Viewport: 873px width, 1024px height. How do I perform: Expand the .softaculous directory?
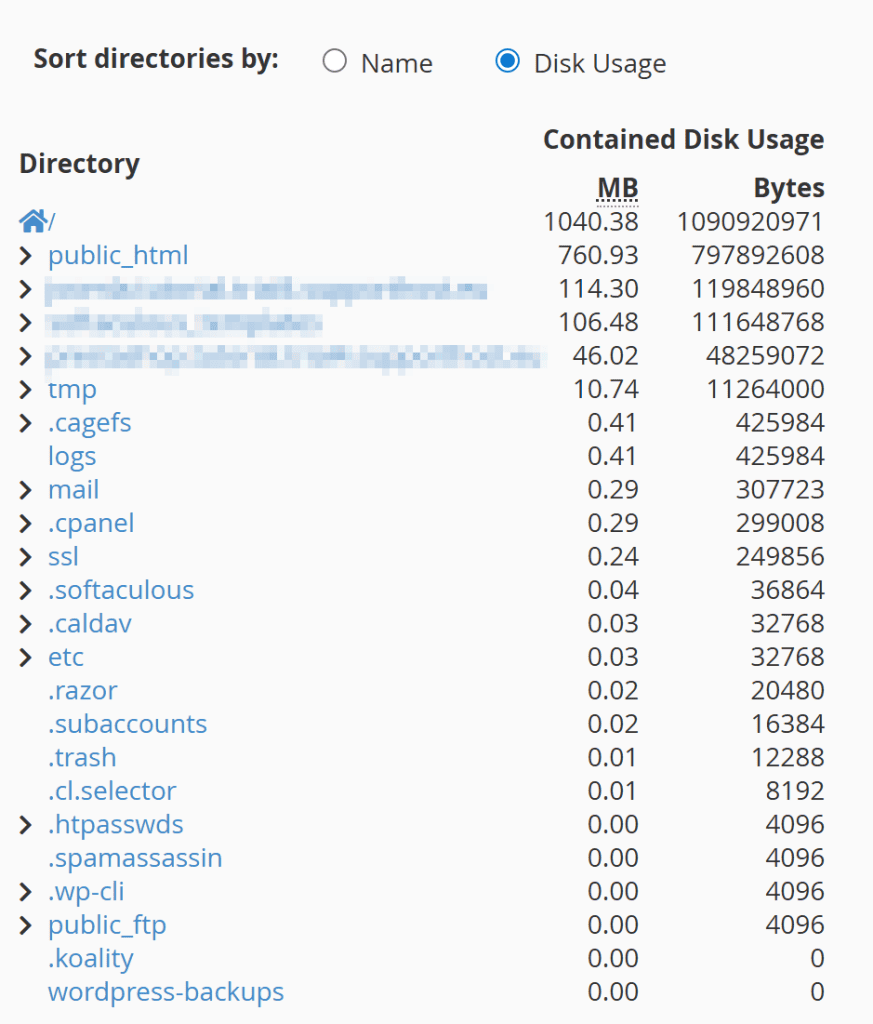click(25, 590)
